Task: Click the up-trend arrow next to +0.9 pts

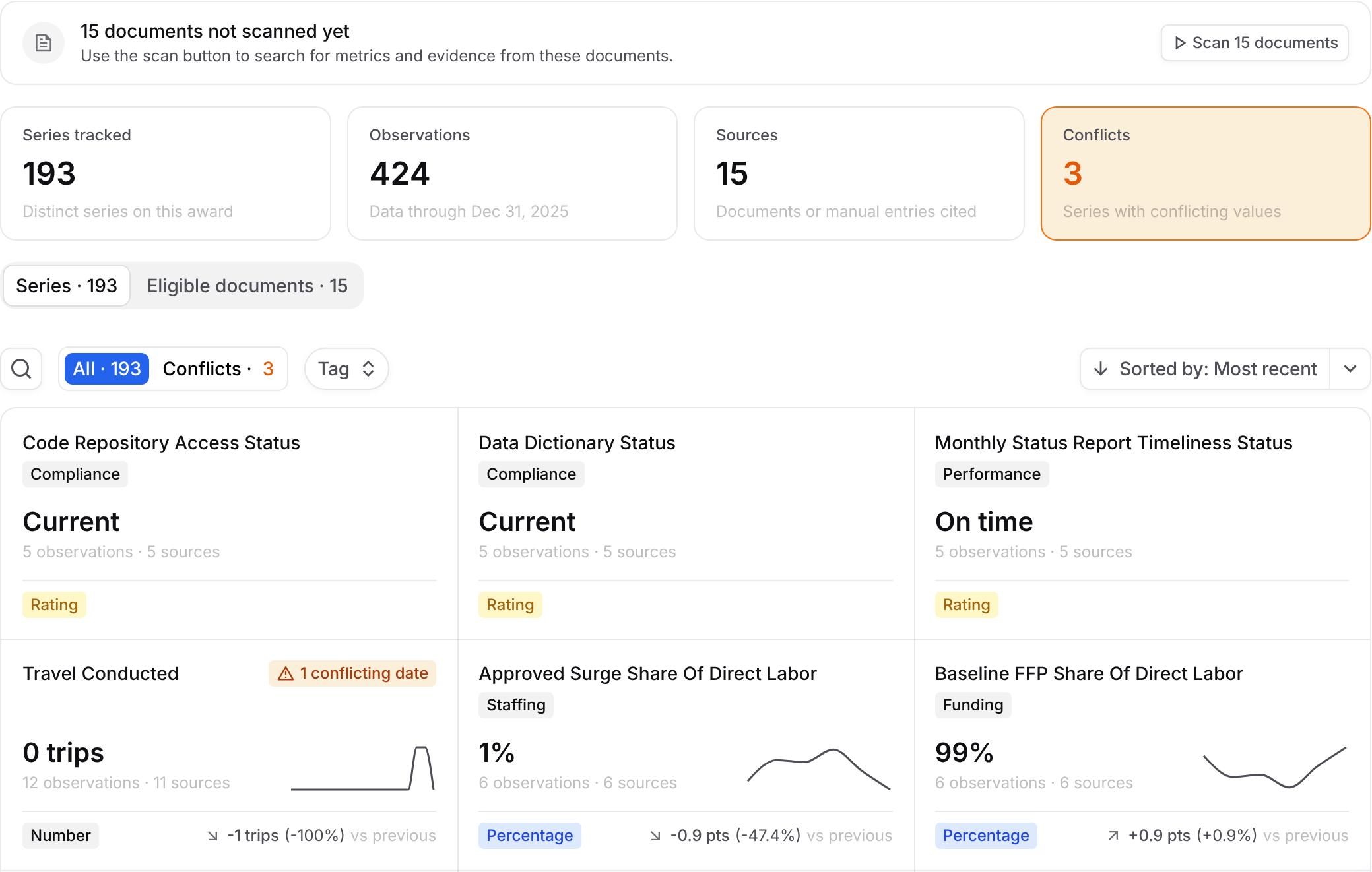Action: 1113,836
